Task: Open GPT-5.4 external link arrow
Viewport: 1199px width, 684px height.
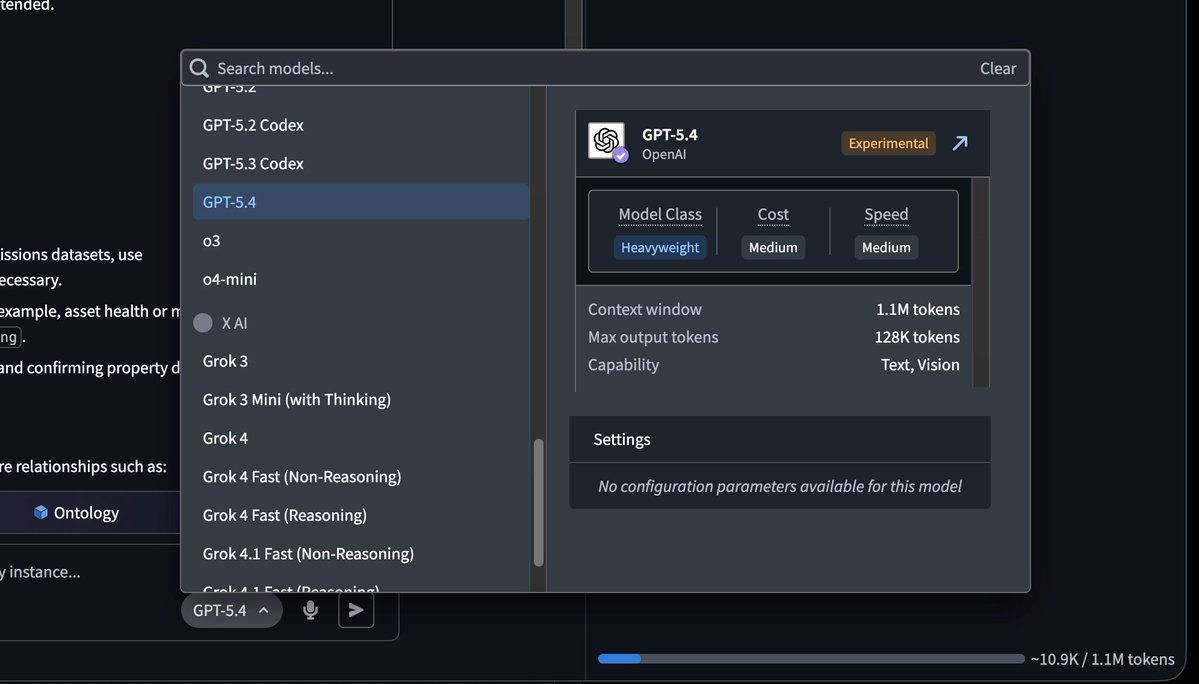Action: click(x=960, y=143)
